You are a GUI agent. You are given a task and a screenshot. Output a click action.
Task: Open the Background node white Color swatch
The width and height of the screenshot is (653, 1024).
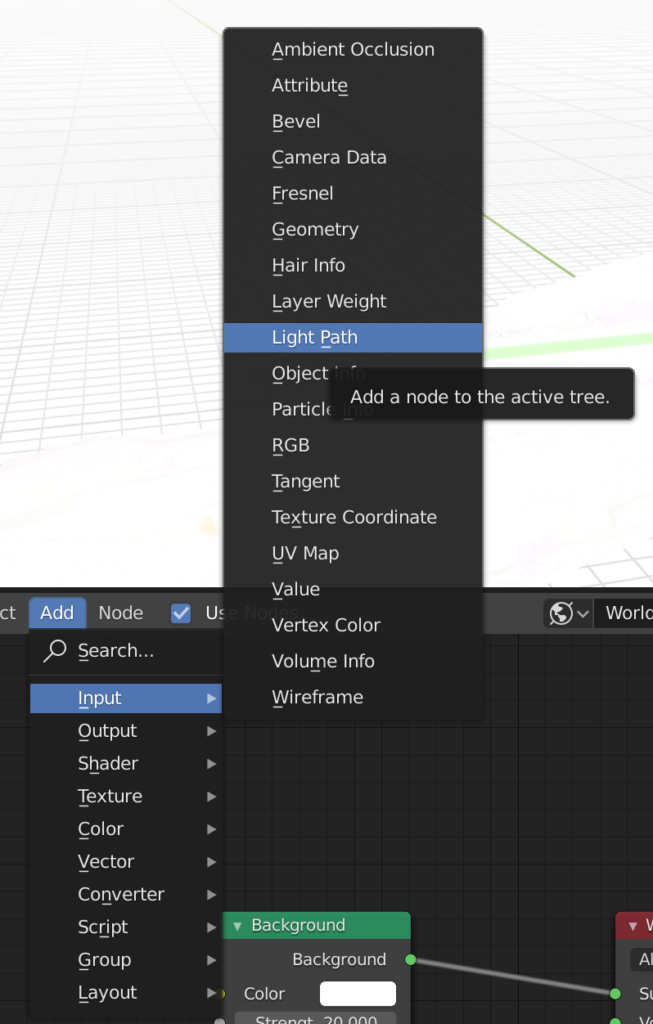pyautogui.click(x=358, y=993)
